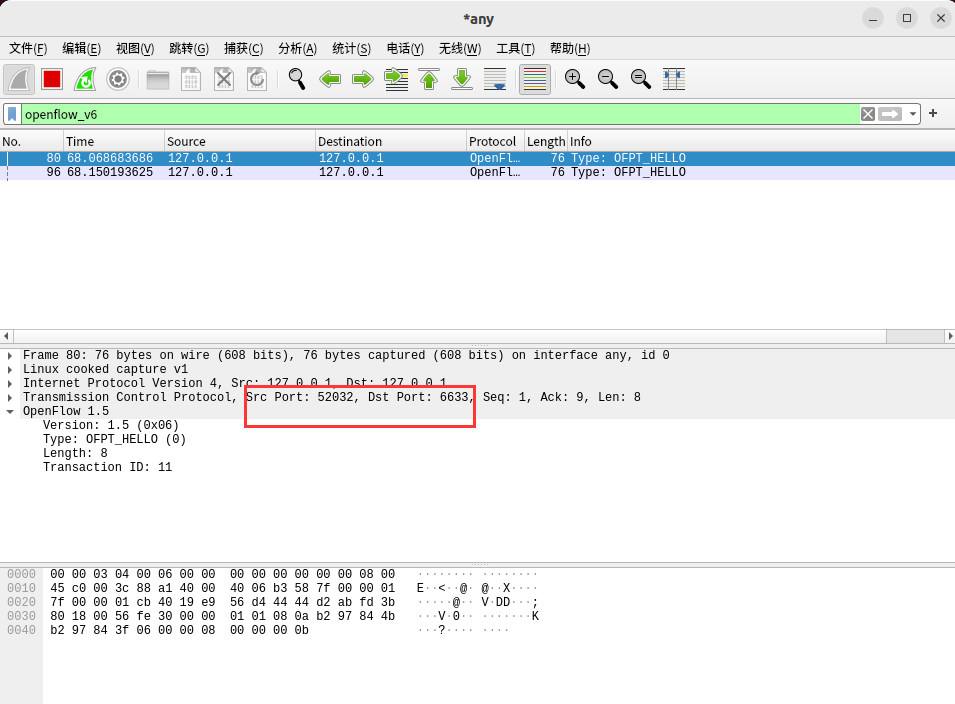Go to specified packet icon
Viewport: 955px width, 704px height.
396,79
